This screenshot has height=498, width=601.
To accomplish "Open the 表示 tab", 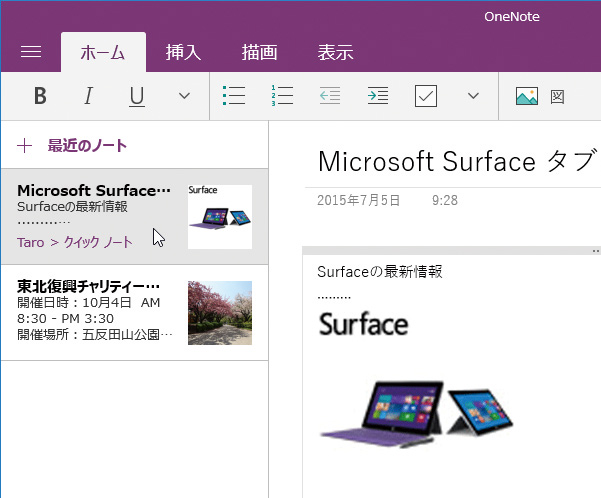I will point(335,52).
